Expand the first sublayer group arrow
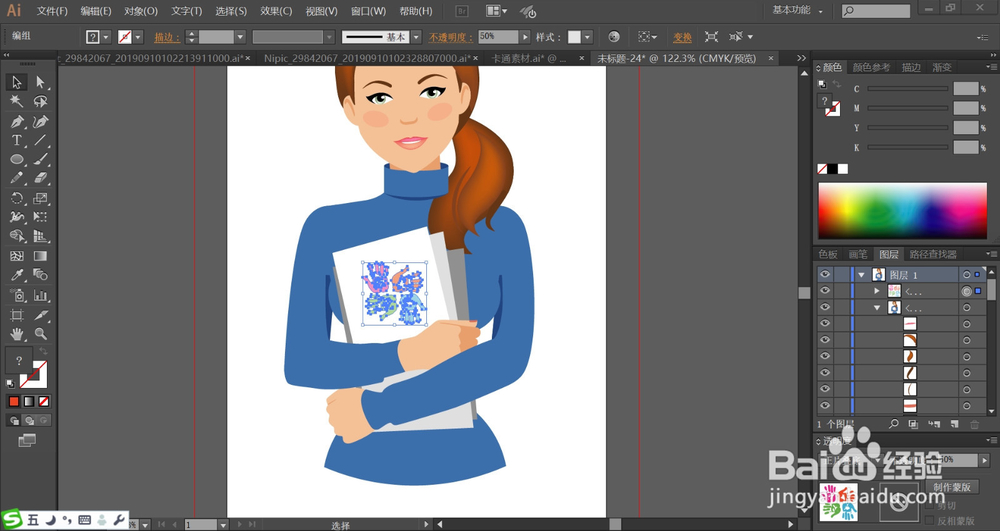This screenshot has width=1000, height=531. pyautogui.click(x=877, y=291)
